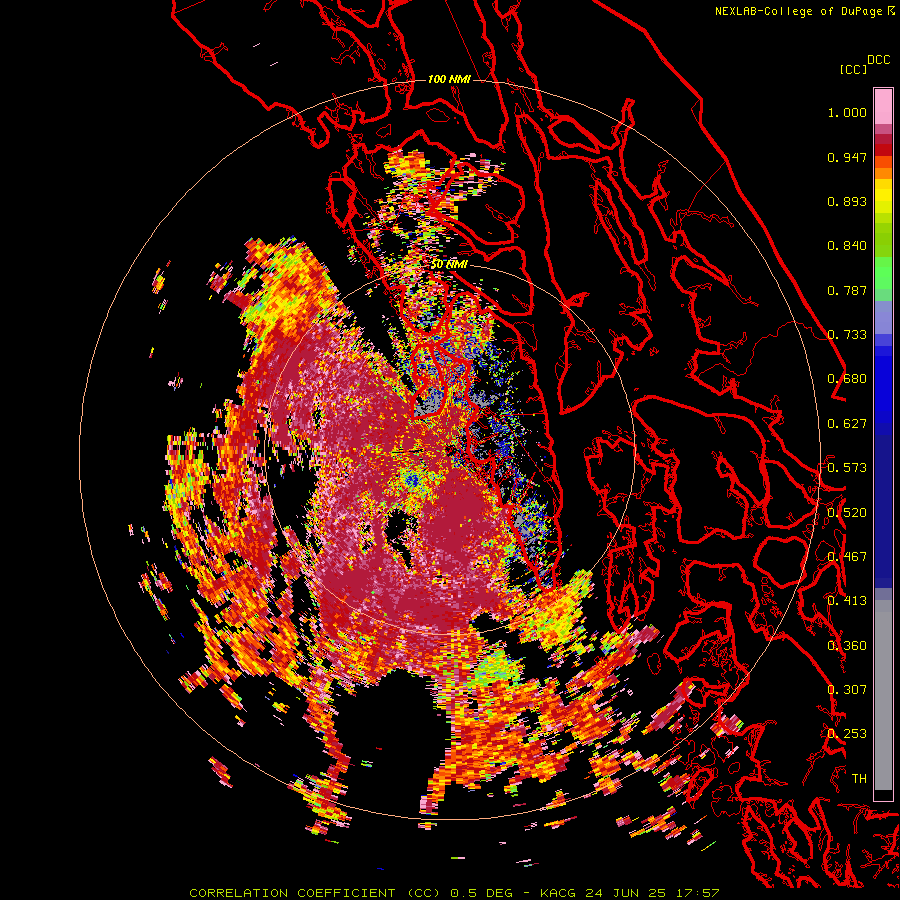
Task: Pick the gray low-value segment of color bar
Action: (883, 695)
